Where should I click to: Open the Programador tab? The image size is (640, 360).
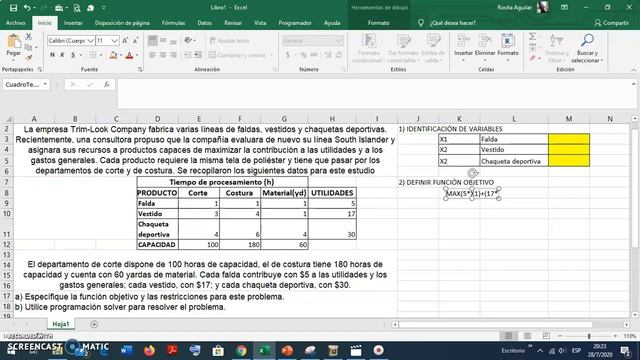295,23
